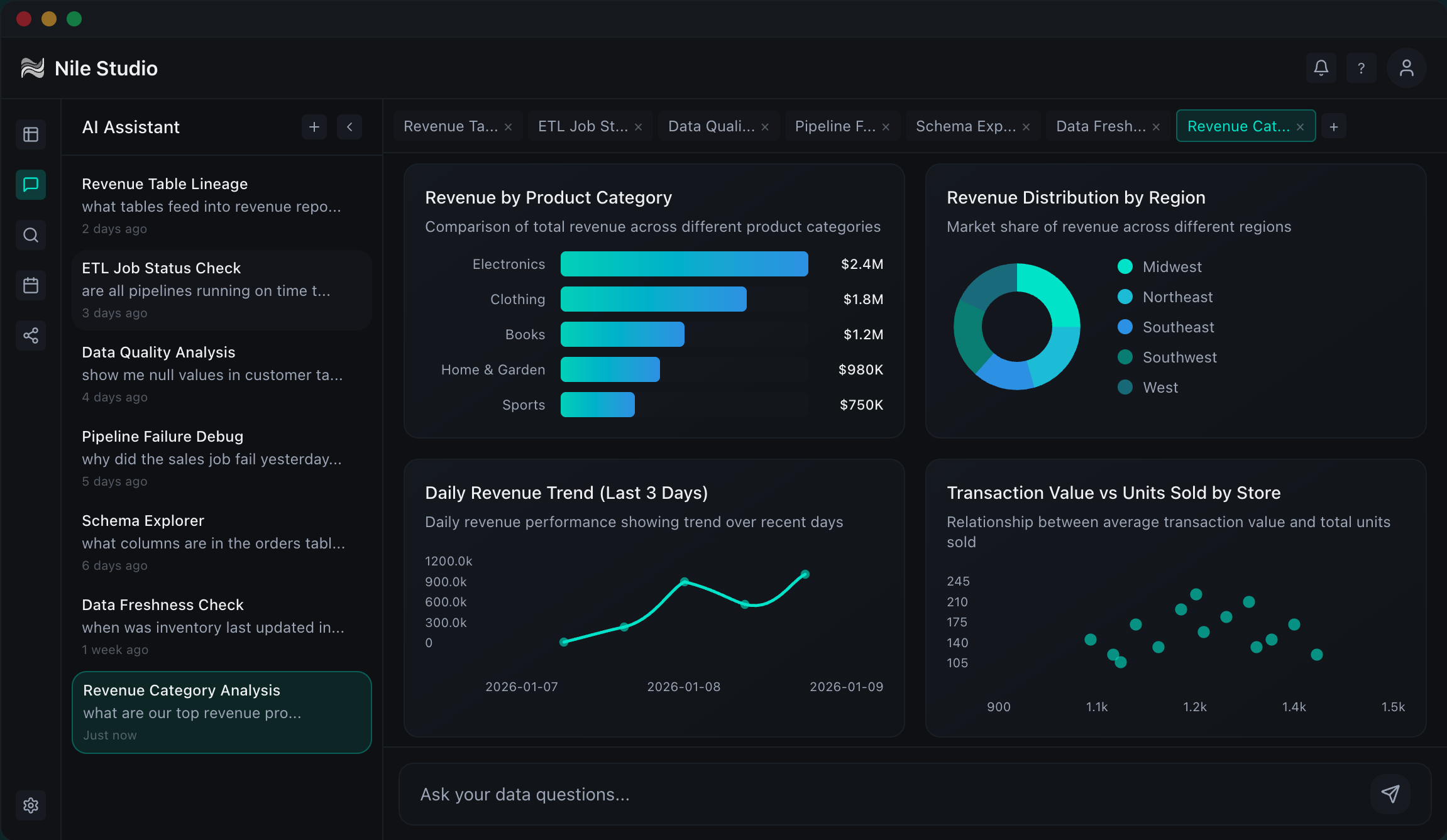Collapse the AI Assistant panel
Viewport: 1447px width, 840px height.
(349, 127)
